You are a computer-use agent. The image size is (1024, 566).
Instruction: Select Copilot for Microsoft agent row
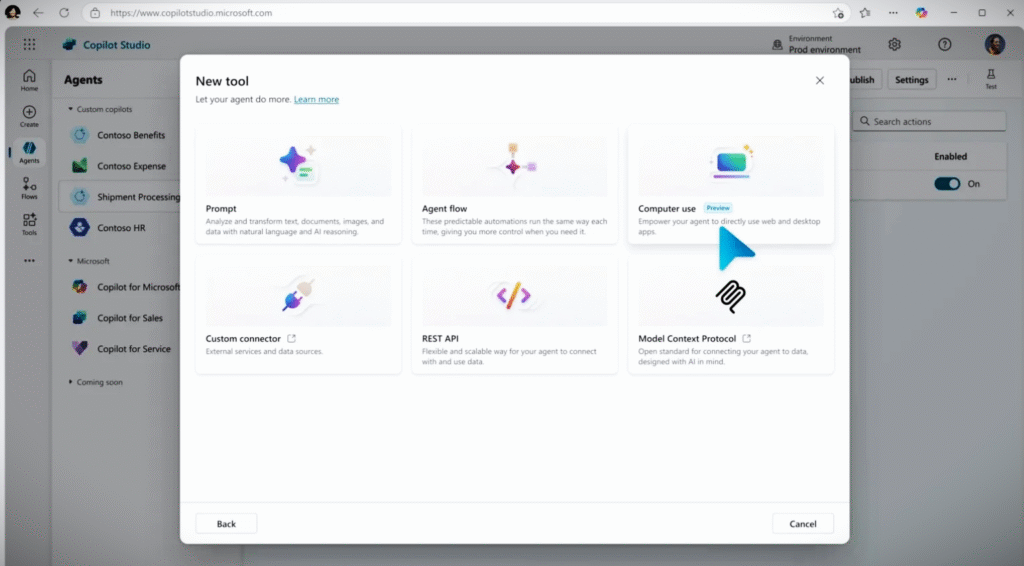click(120, 287)
